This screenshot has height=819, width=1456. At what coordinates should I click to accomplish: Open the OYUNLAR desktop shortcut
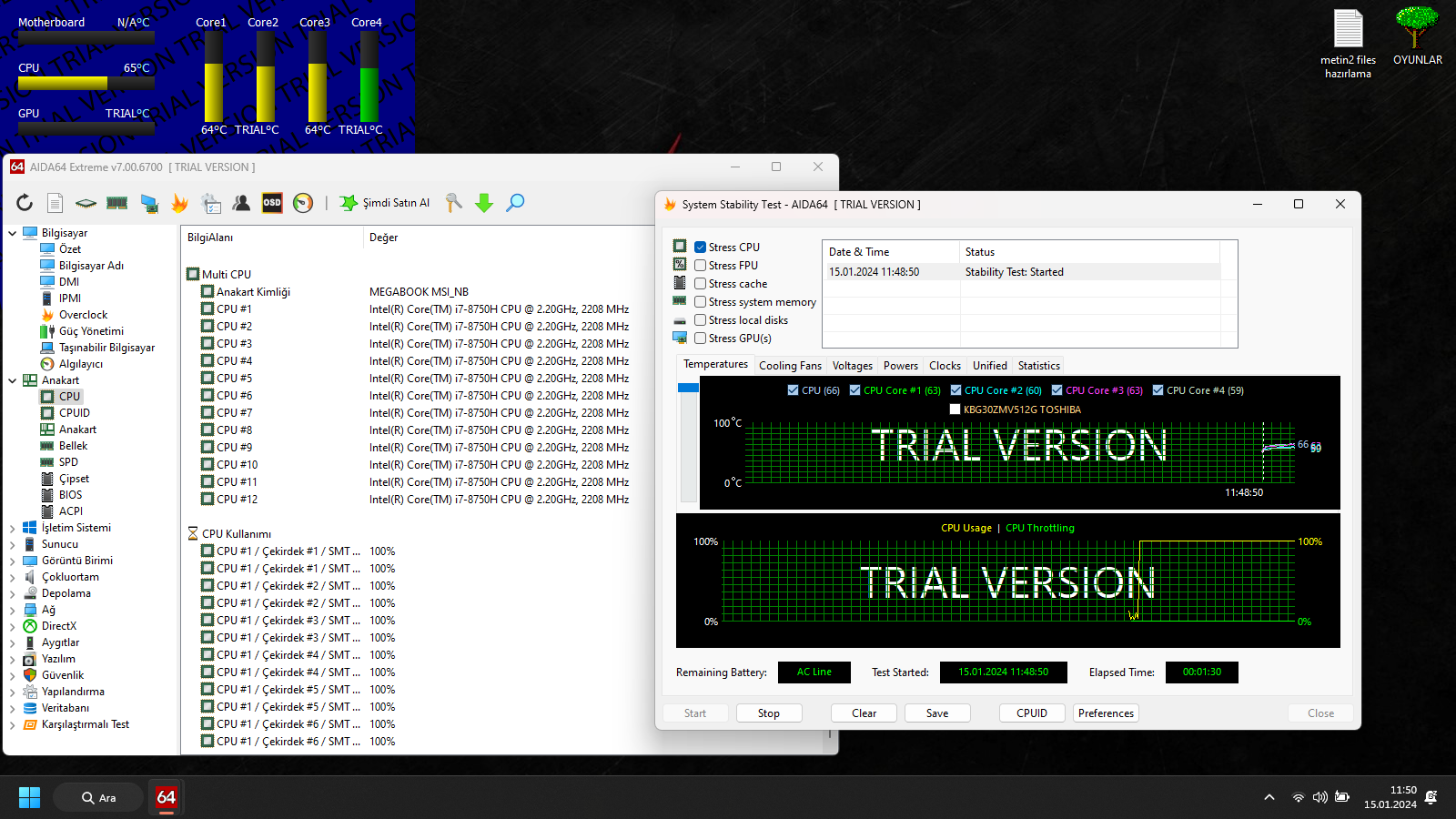[x=1417, y=36]
